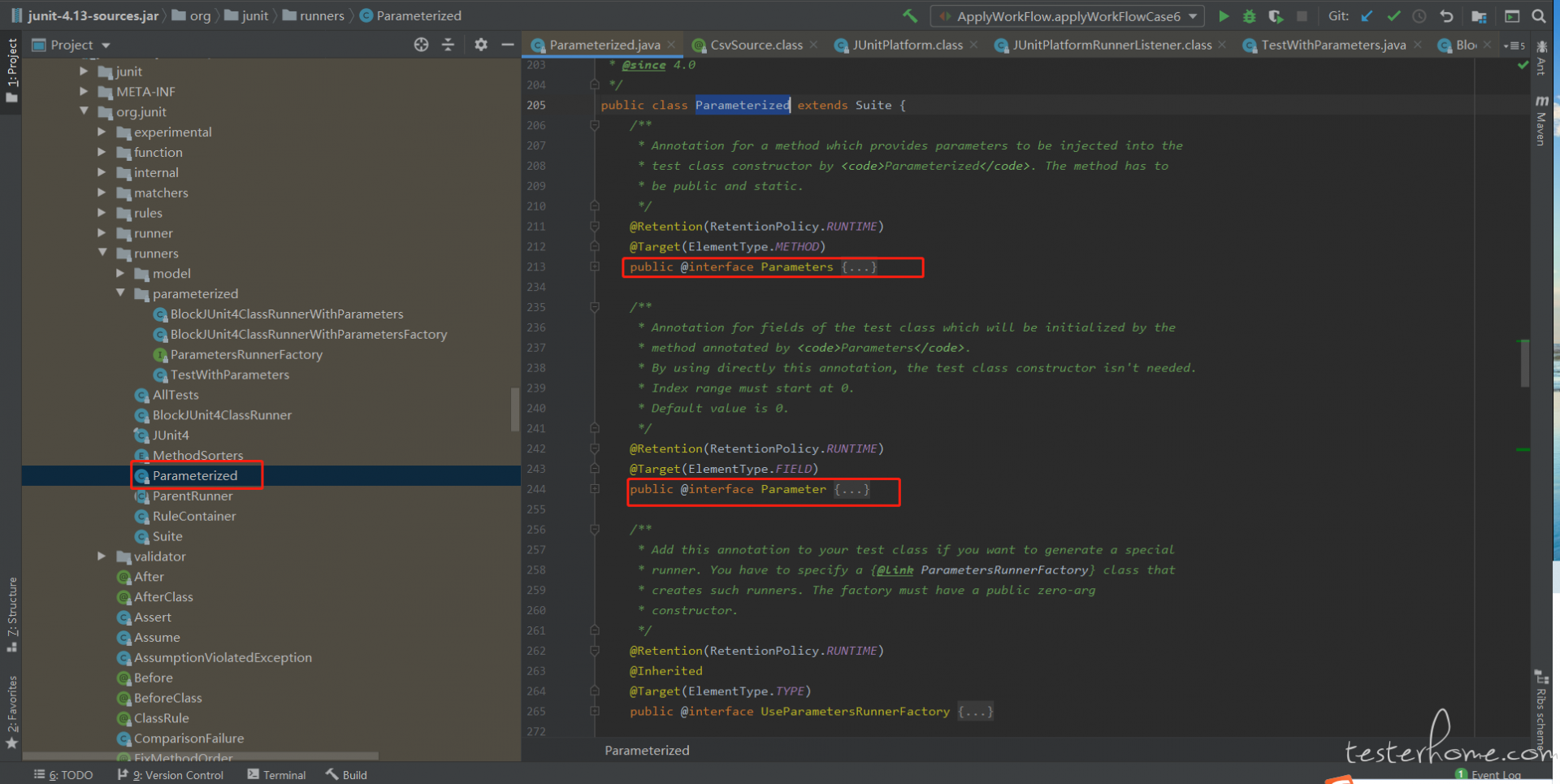1560x784 pixels.
Task: Open the Structure tool window
Action: pos(11,614)
